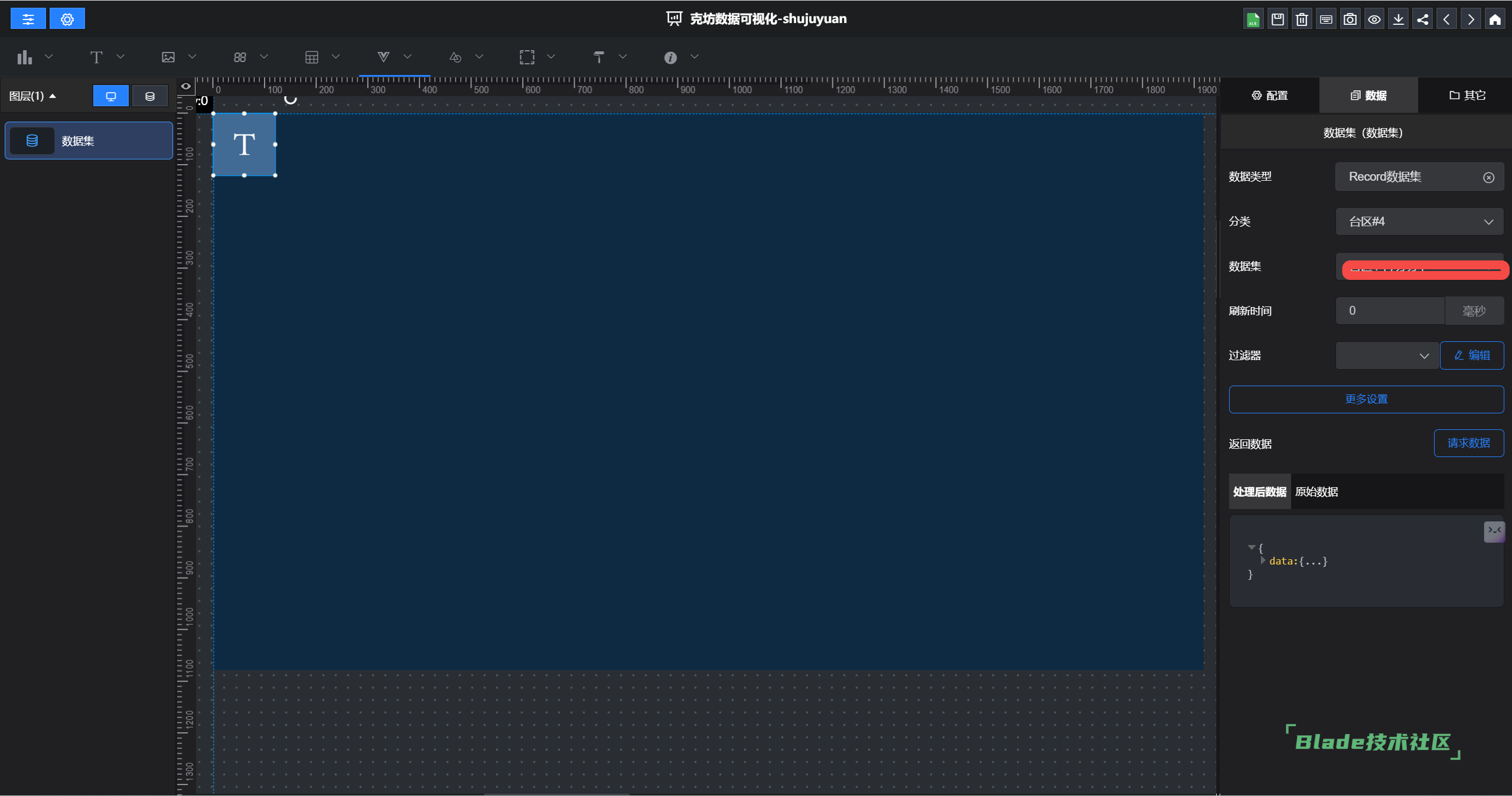Click the 刷新时间 input field
Image resolution: width=1512 pixels, height=796 pixels.
(1390, 311)
